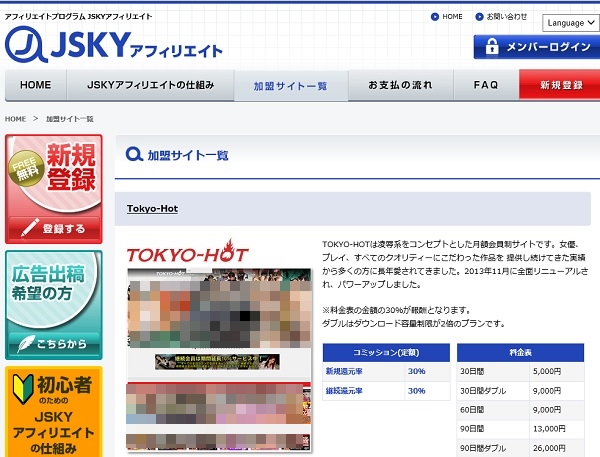Open the 広告出稿希望の方 banner
This screenshot has width=600, height=457.
tap(54, 305)
